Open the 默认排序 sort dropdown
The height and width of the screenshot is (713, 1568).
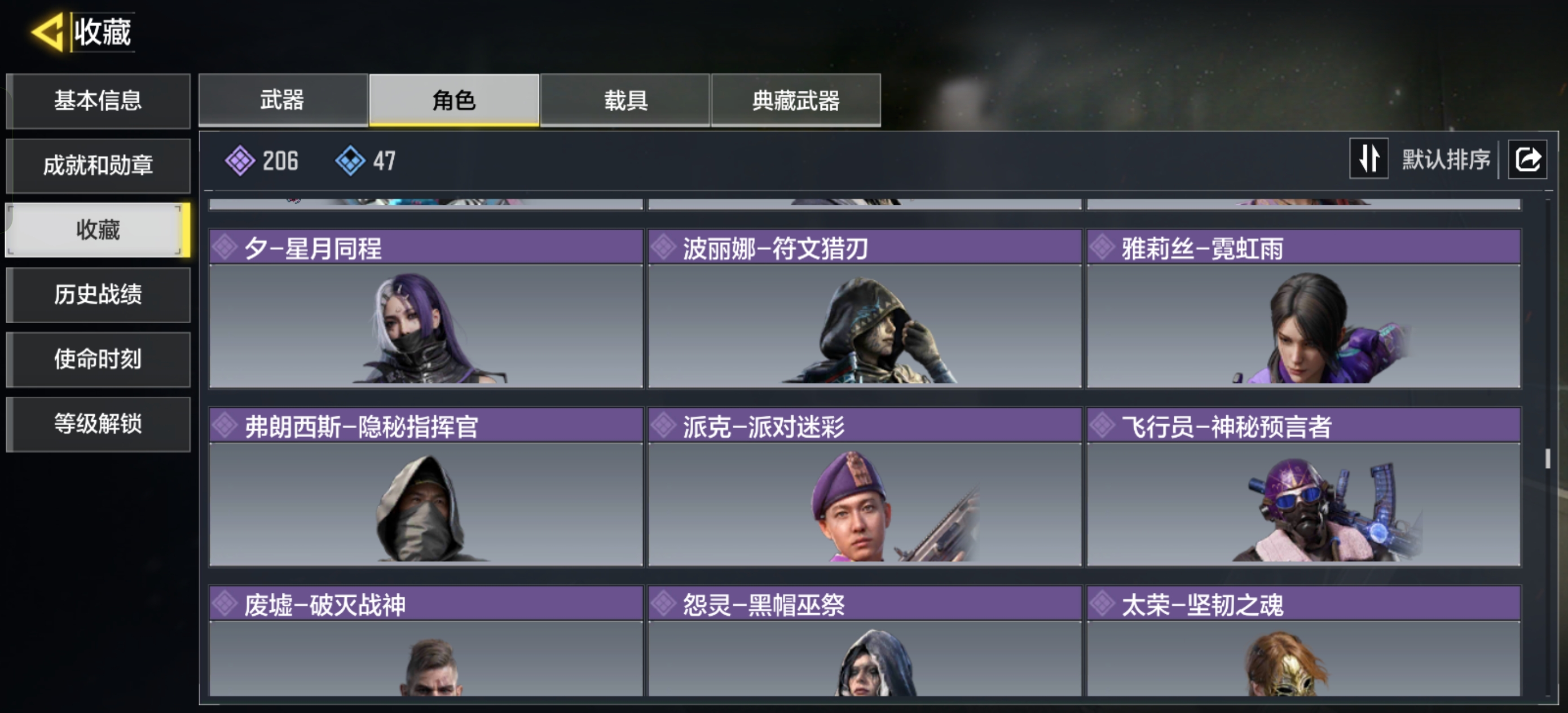(x=1446, y=160)
